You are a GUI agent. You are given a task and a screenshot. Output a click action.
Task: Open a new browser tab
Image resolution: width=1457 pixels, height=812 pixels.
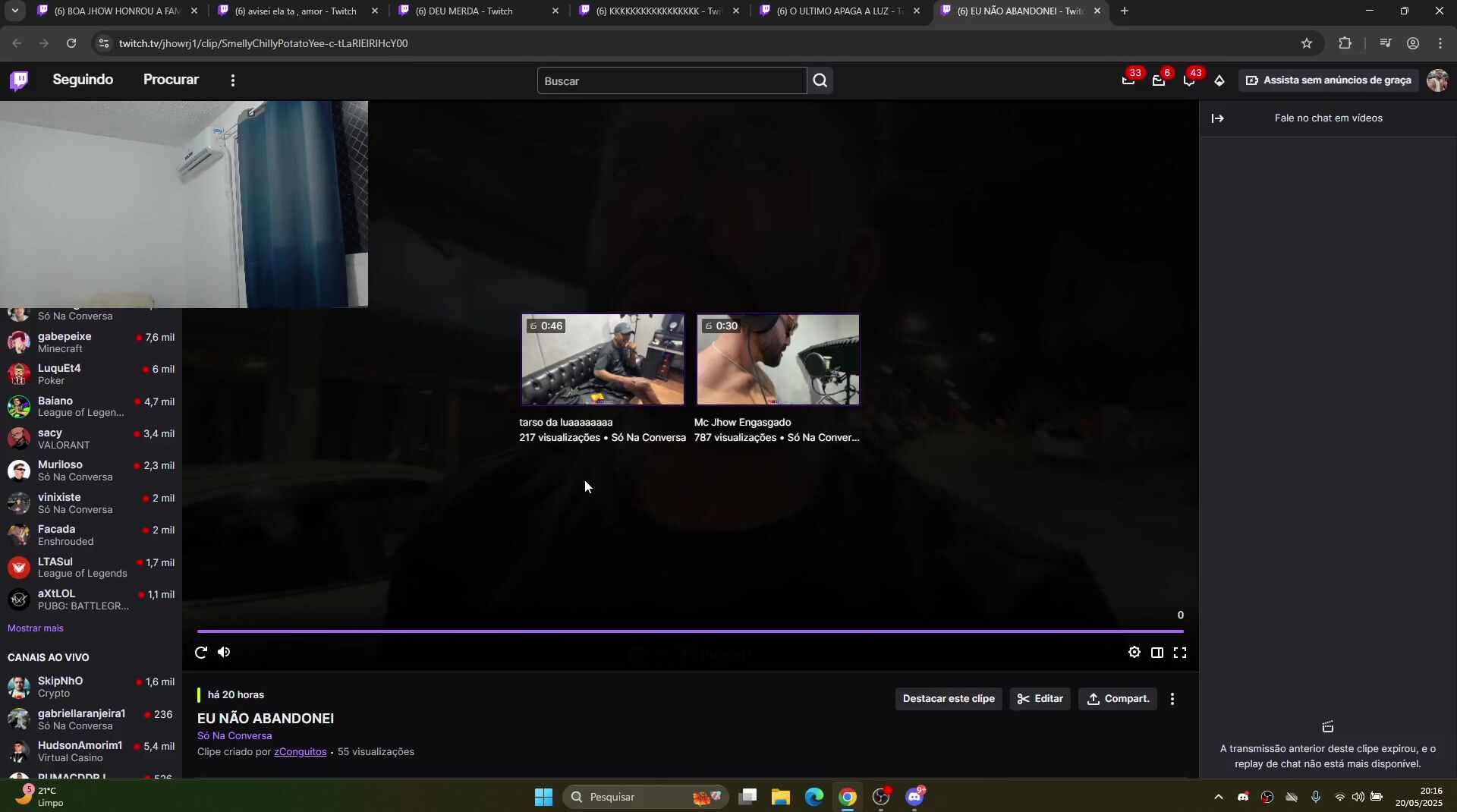1125,11
